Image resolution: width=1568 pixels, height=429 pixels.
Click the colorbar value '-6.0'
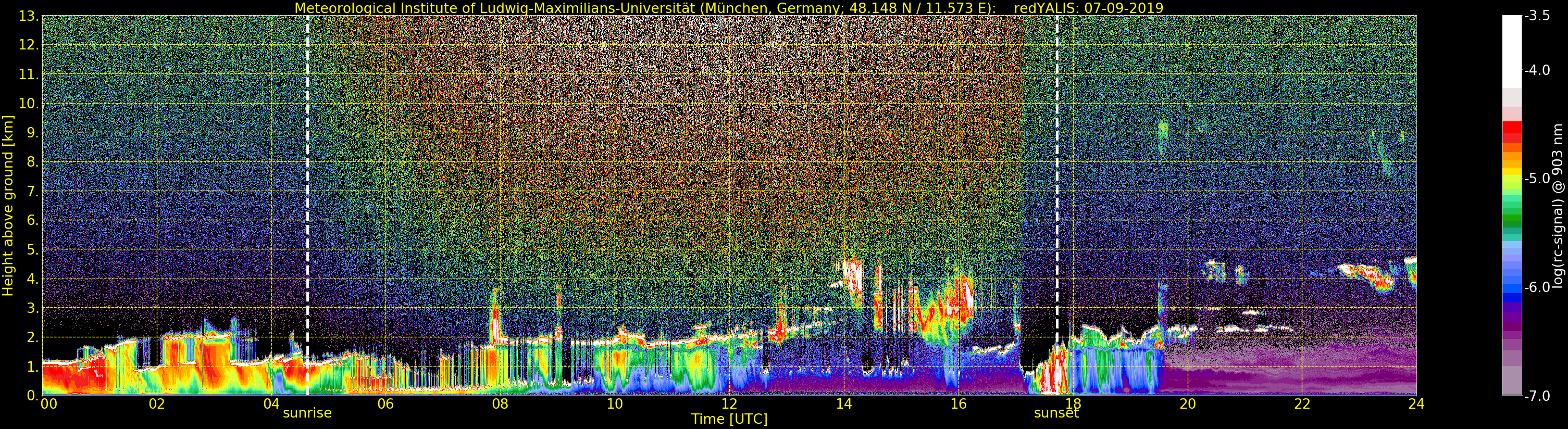(1537, 287)
